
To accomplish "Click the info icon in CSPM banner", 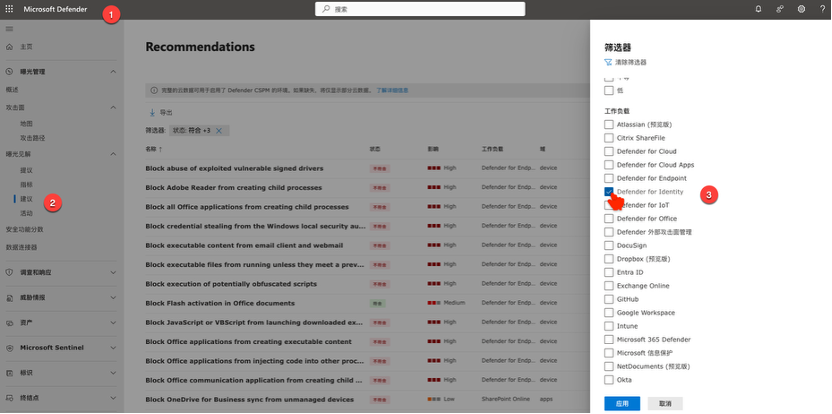I will tap(154, 90).
